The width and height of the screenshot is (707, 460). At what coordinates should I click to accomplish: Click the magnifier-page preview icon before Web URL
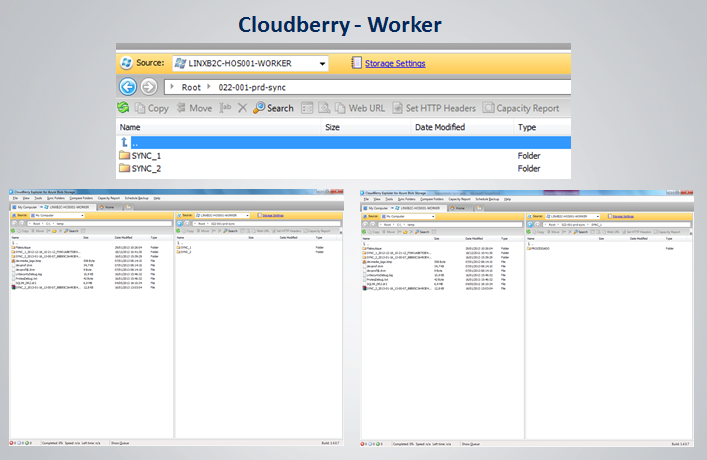[324, 108]
